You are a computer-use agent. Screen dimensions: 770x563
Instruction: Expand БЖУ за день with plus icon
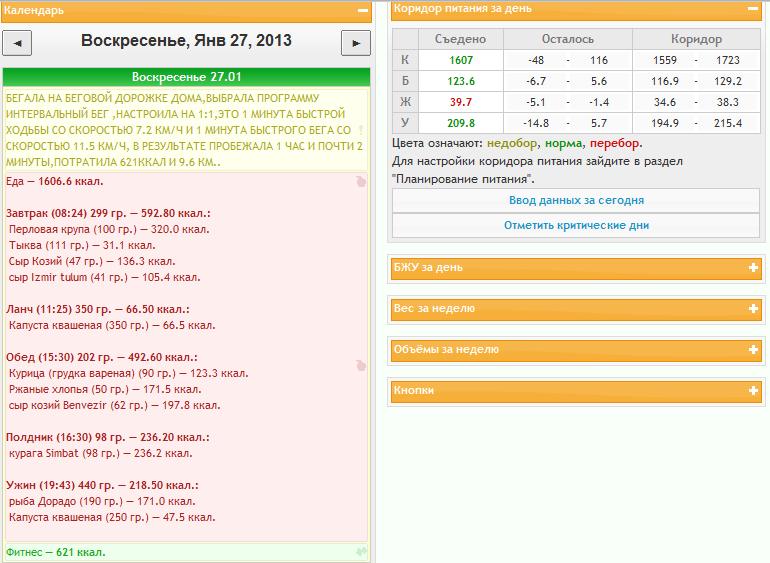pyautogui.click(x=753, y=268)
